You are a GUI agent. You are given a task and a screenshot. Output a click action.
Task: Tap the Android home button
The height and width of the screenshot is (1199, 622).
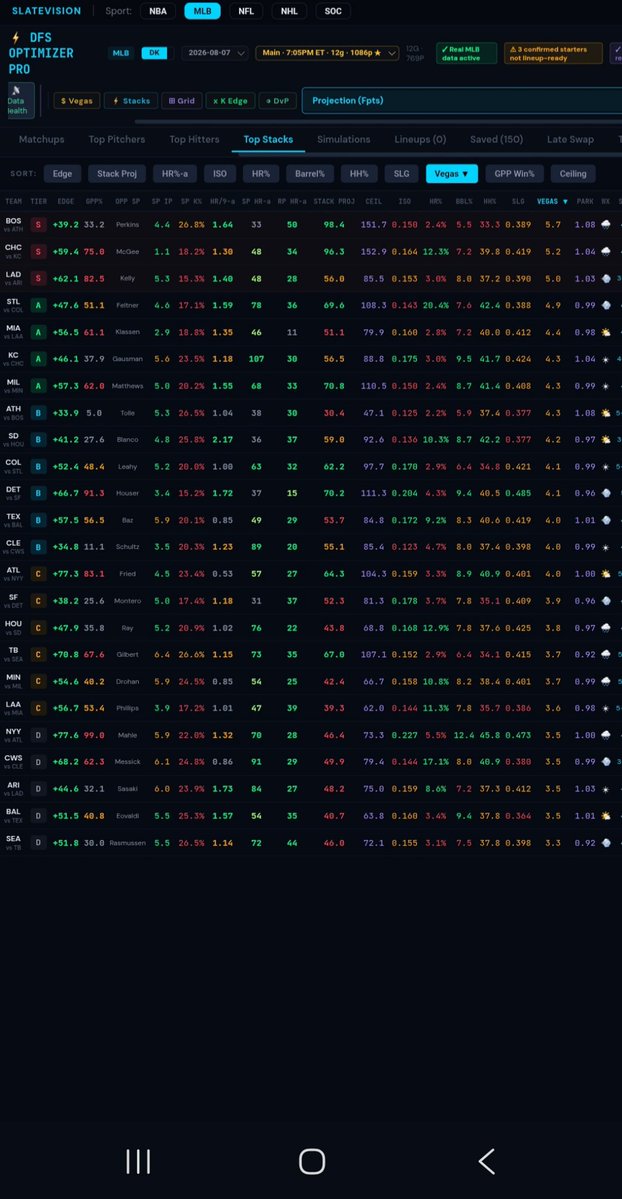click(x=311, y=1162)
